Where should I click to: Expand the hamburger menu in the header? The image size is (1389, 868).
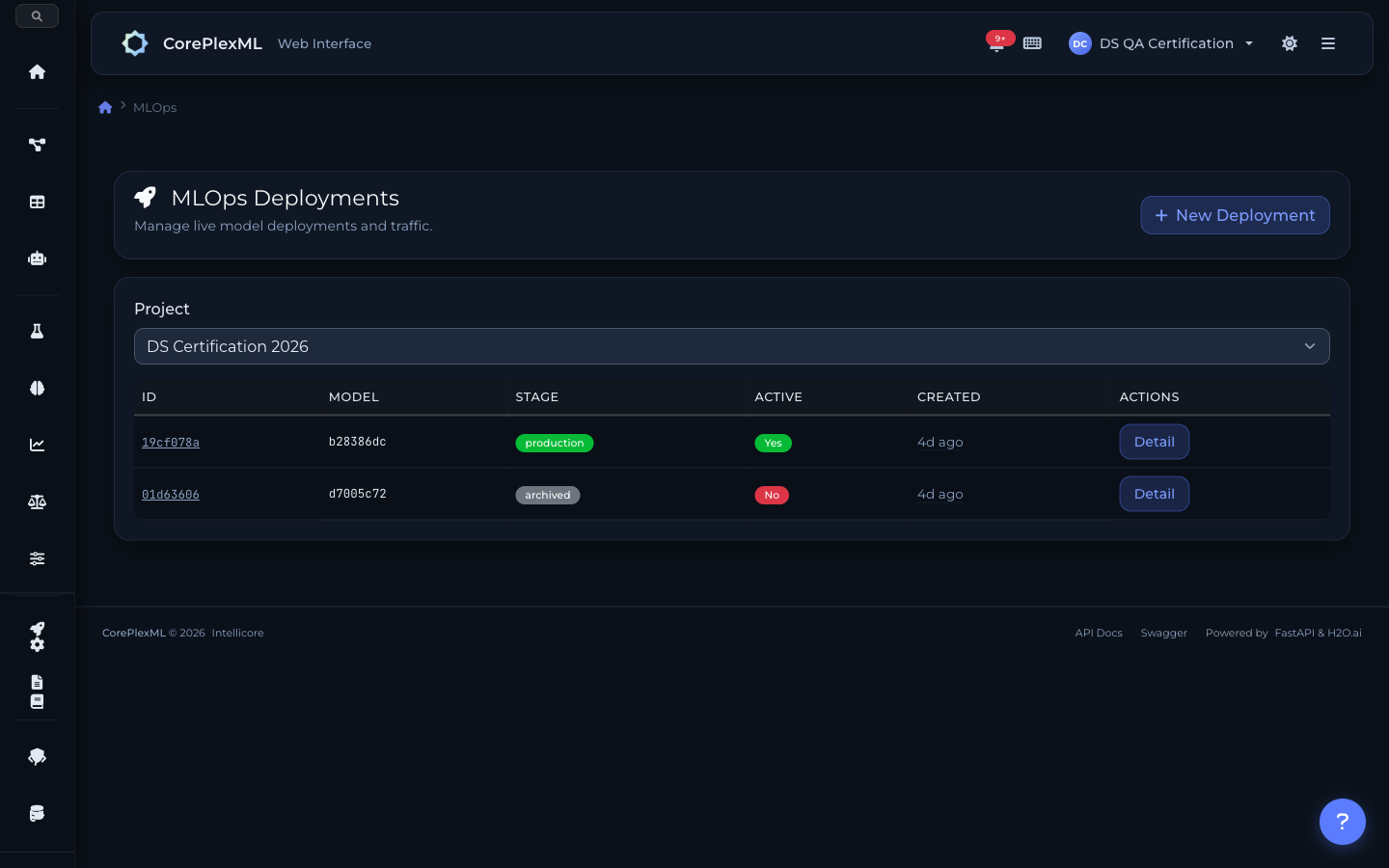[1328, 43]
